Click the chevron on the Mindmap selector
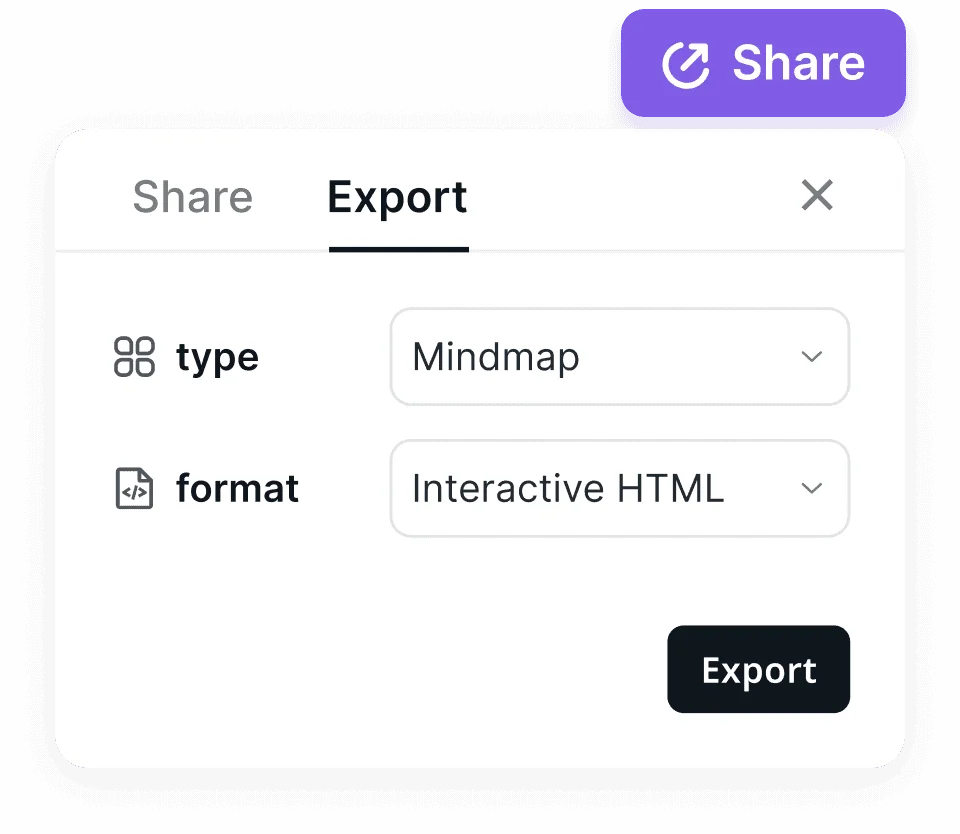The height and width of the screenshot is (834, 960). 812,357
